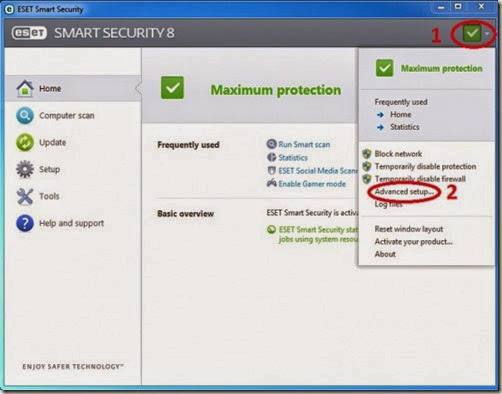Click the Setup gear icon
The width and height of the screenshot is (502, 394).
click(25, 169)
